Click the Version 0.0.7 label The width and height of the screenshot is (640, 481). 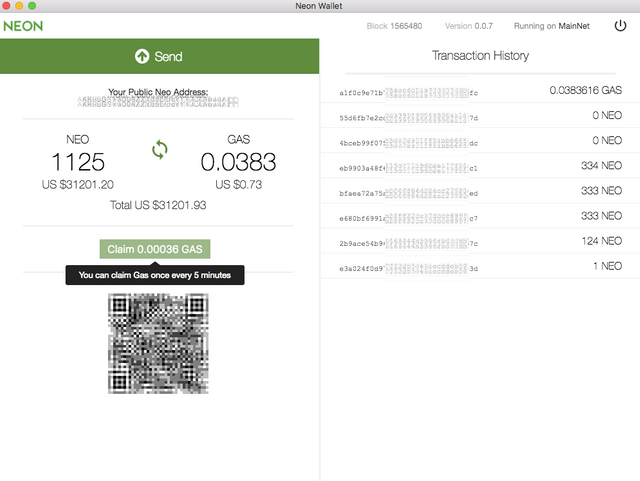point(469,26)
